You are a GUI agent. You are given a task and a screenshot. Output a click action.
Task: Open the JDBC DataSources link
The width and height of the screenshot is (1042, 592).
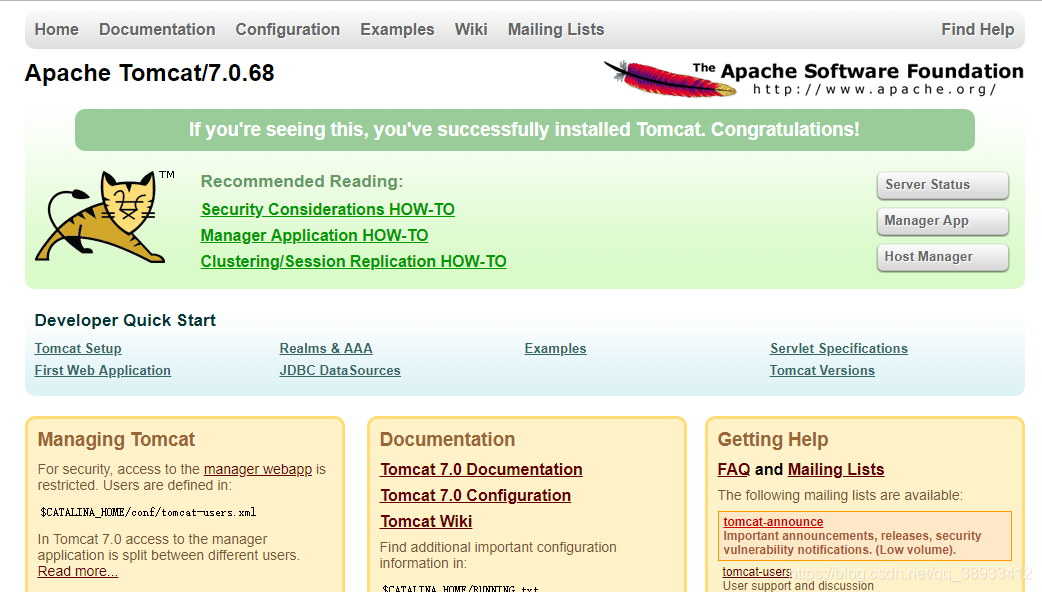pyautogui.click(x=340, y=370)
